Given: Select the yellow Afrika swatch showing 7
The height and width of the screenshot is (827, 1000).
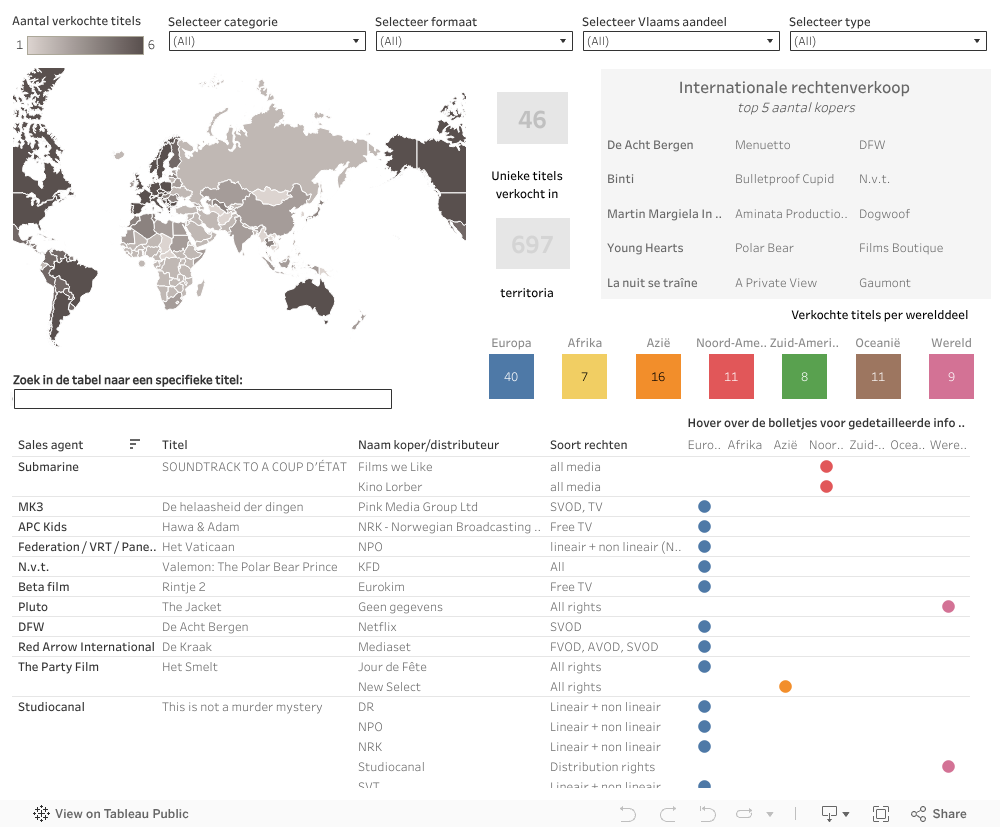Looking at the screenshot, I should click(585, 377).
